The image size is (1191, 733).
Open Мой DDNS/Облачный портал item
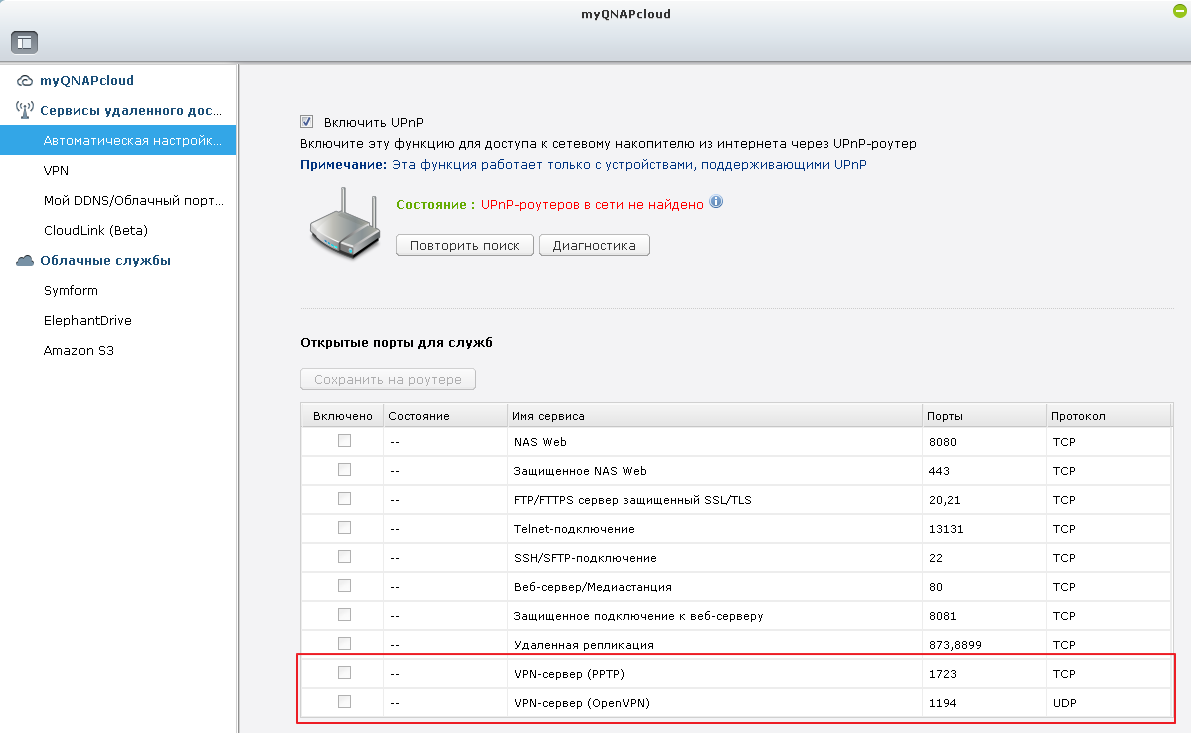(134, 201)
